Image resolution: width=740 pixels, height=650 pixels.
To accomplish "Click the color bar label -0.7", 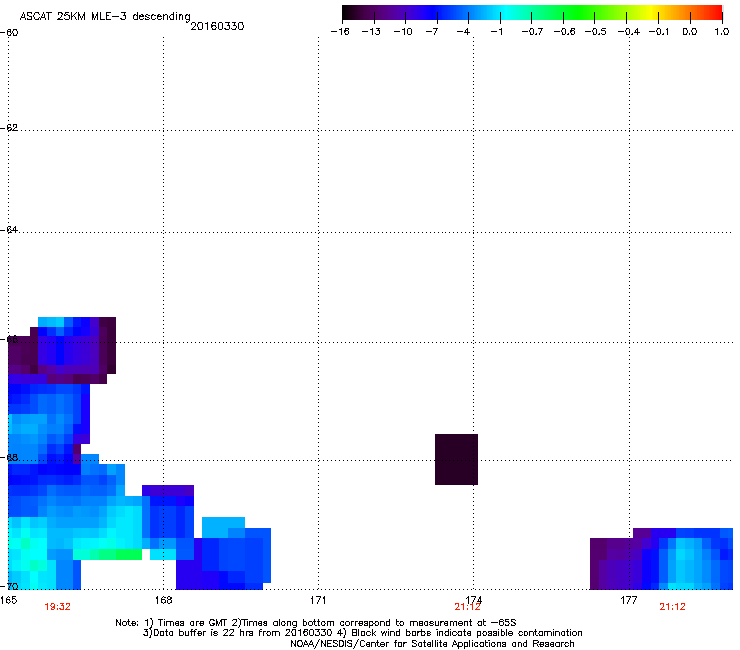I will pos(532,32).
